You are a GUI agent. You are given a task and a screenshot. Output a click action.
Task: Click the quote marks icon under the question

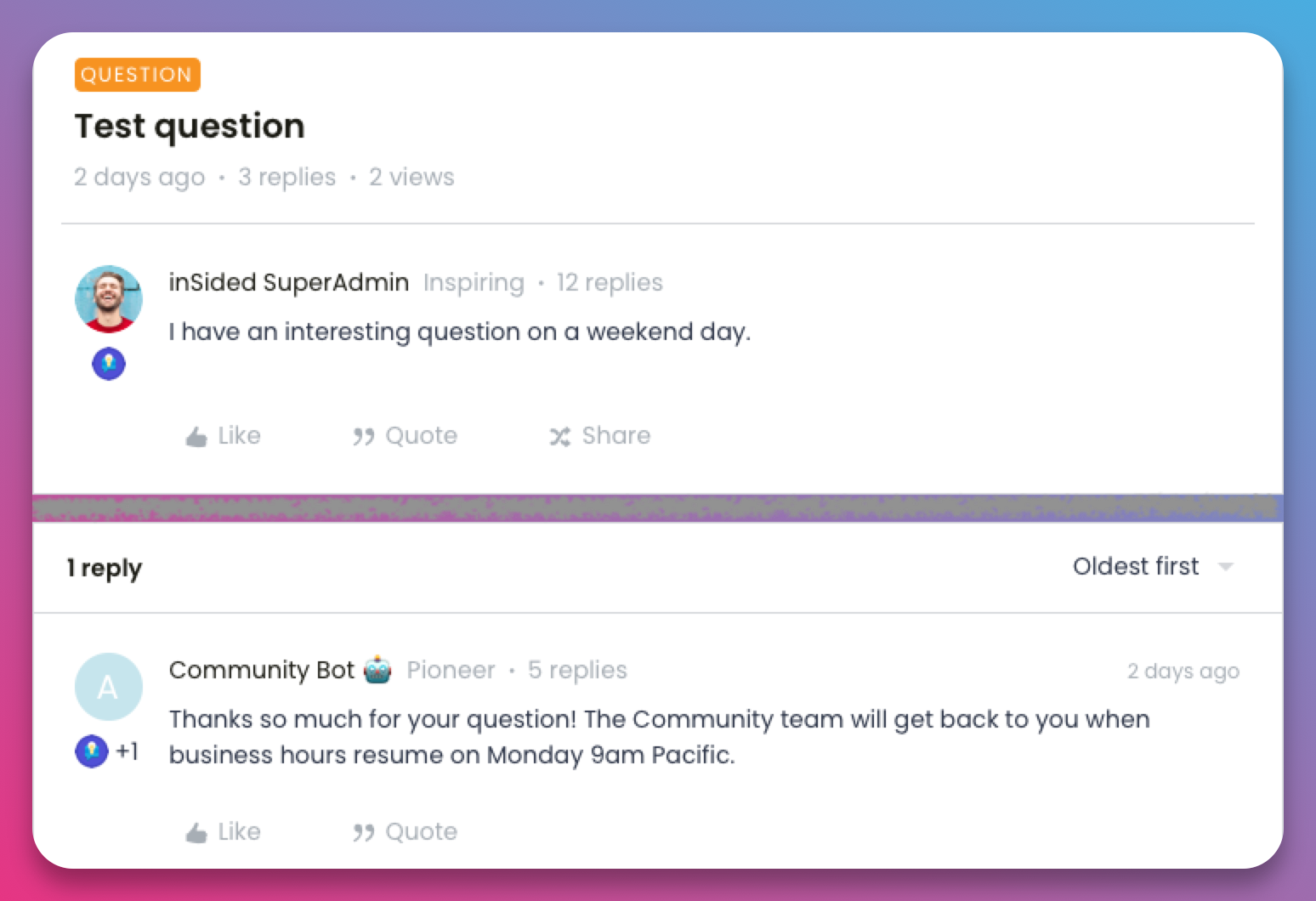click(x=364, y=437)
